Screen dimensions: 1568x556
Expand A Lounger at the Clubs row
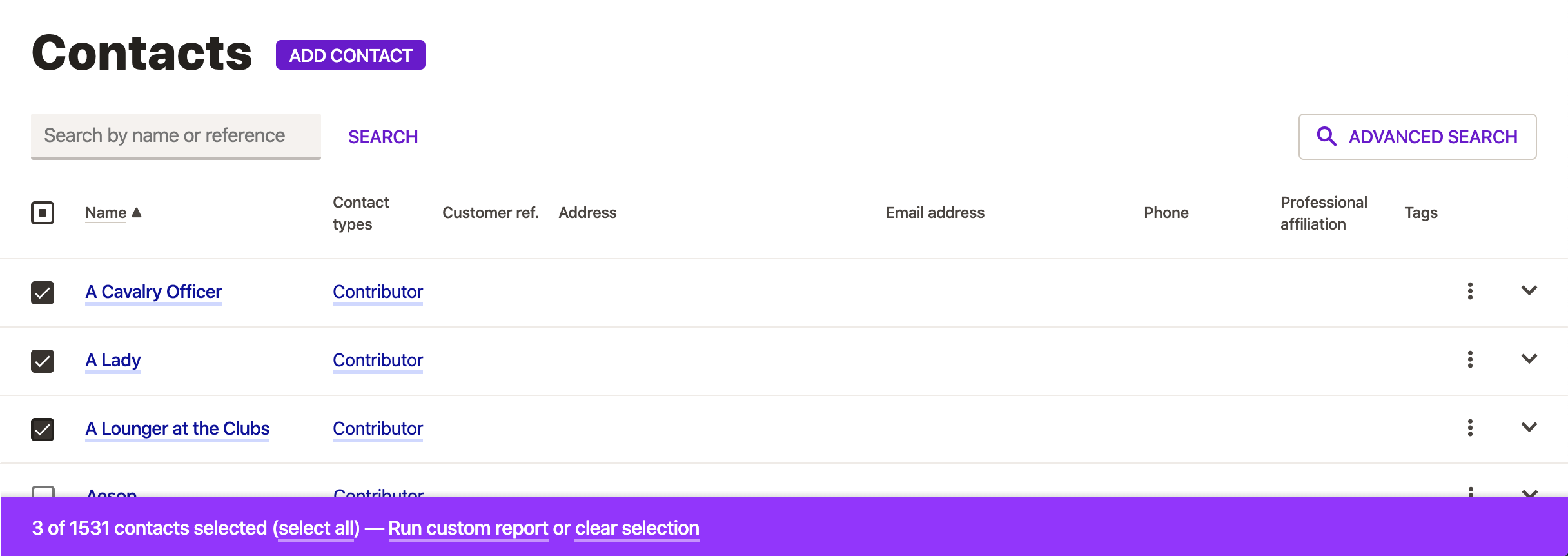(x=1529, y=428)
